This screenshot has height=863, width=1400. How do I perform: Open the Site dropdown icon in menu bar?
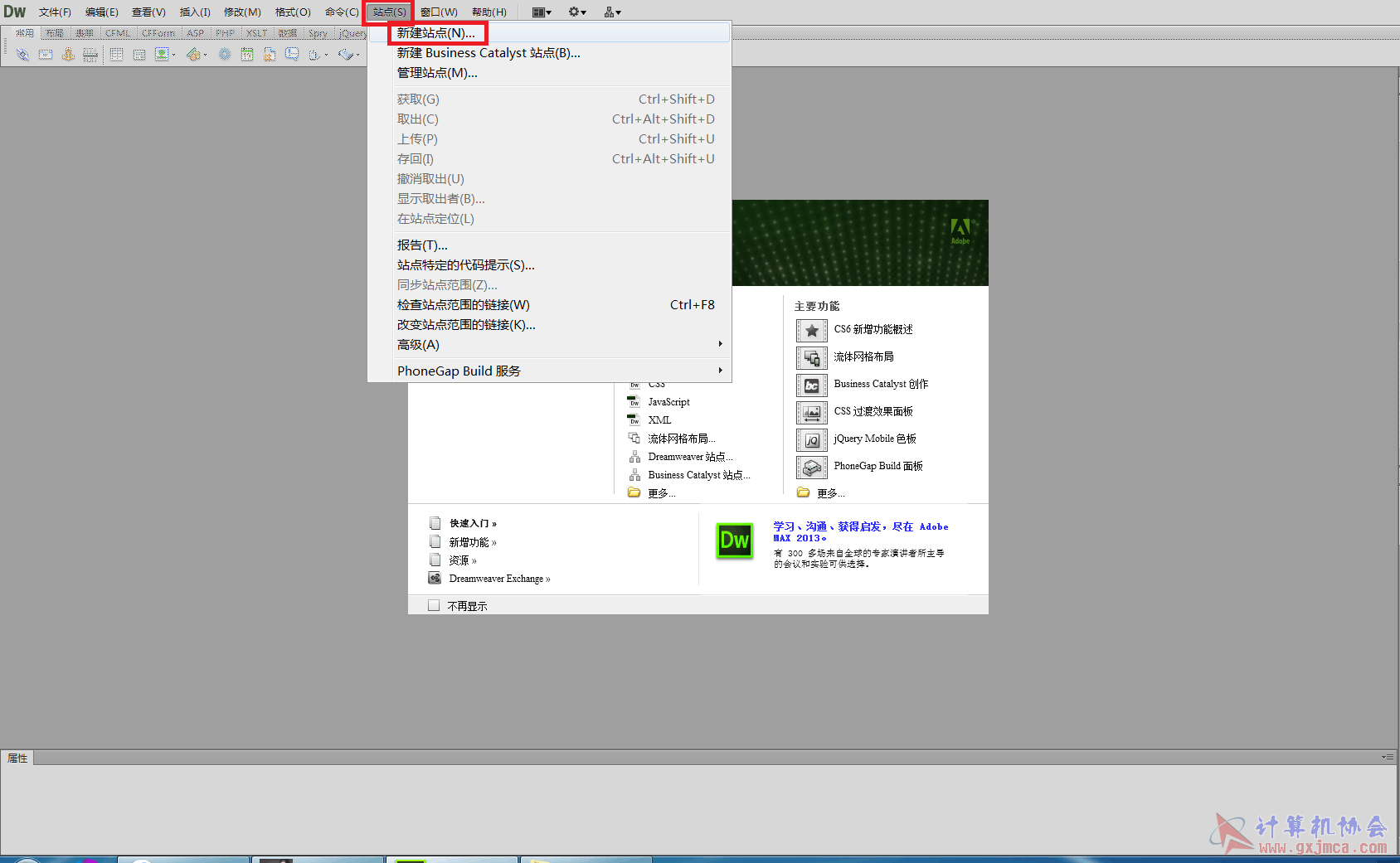(x=613, y=12)
